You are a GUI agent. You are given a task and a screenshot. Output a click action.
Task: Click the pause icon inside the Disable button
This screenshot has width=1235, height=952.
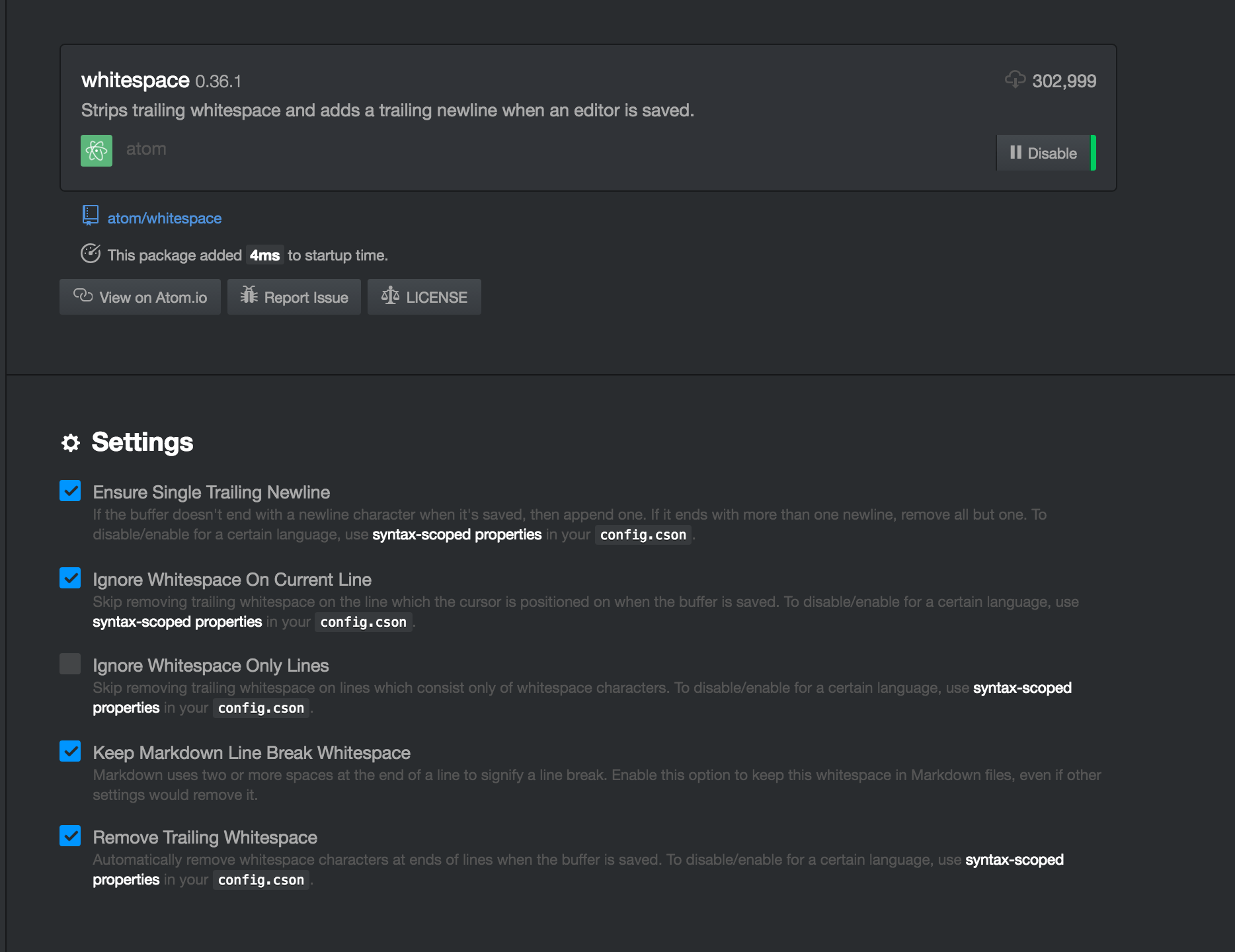pos(1016,153)
